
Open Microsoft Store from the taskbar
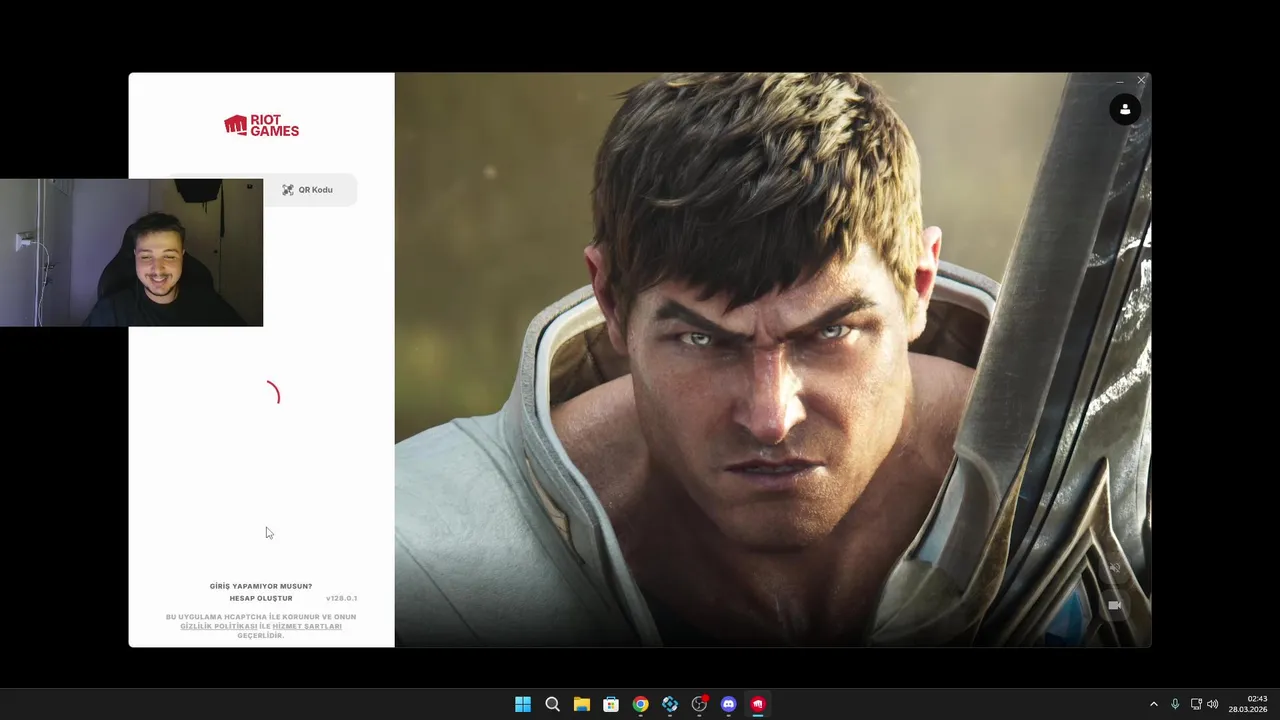click(x=611, y=704)
